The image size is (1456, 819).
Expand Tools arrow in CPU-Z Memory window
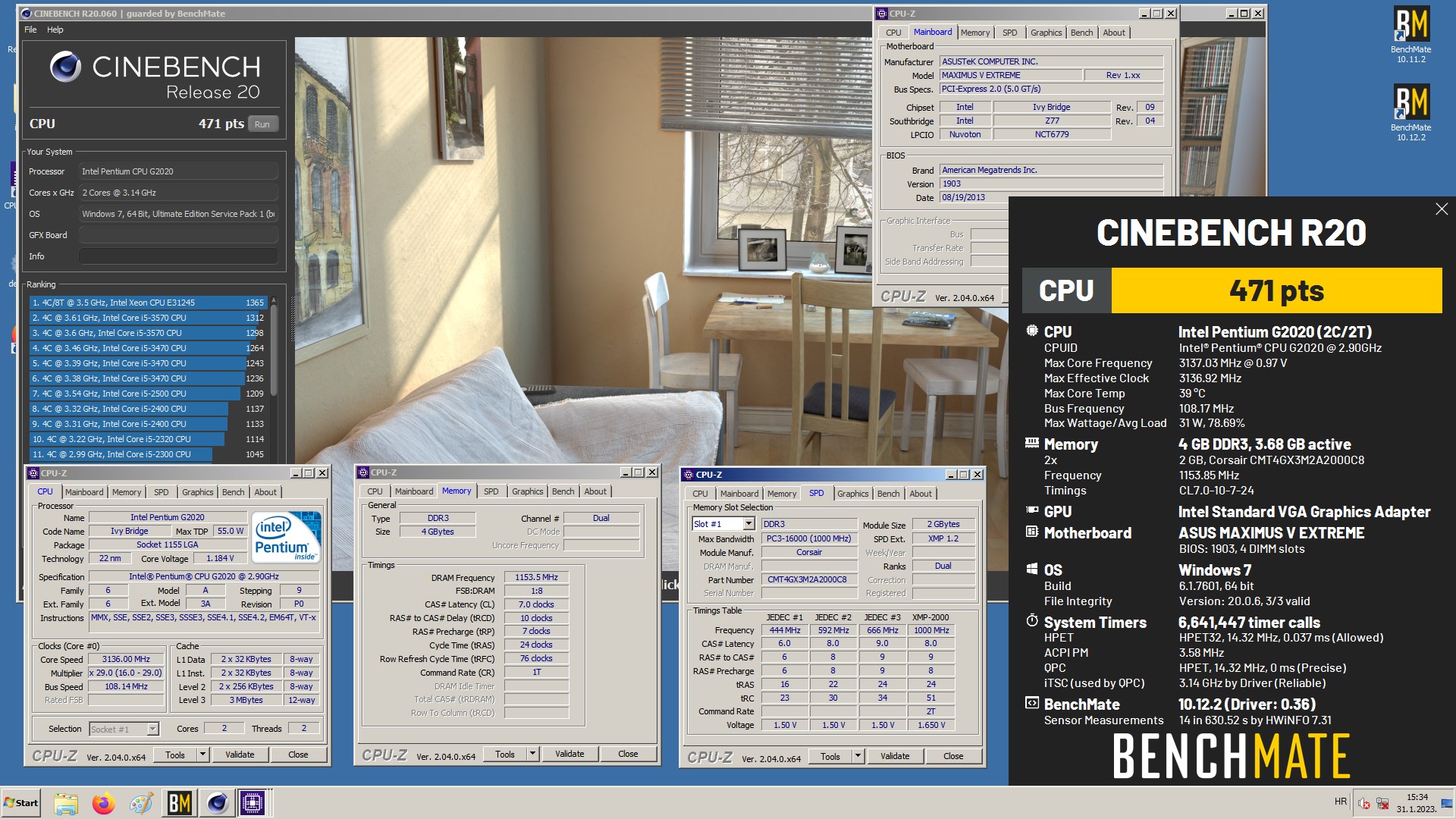[x=532, y=754]
